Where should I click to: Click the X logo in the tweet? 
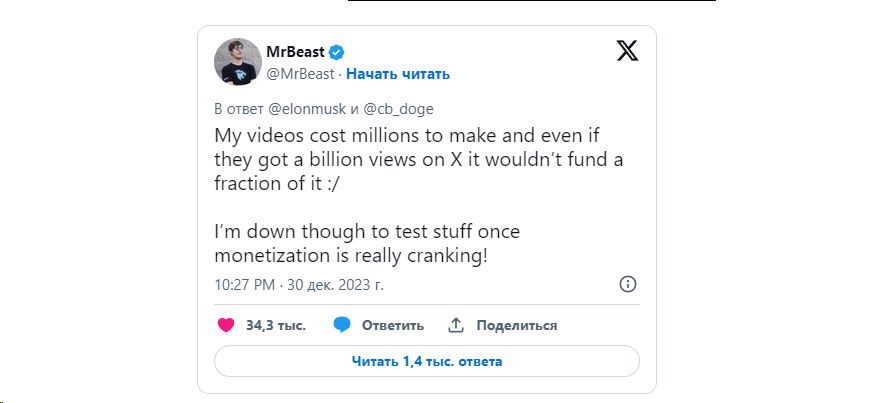pos(627,51)
